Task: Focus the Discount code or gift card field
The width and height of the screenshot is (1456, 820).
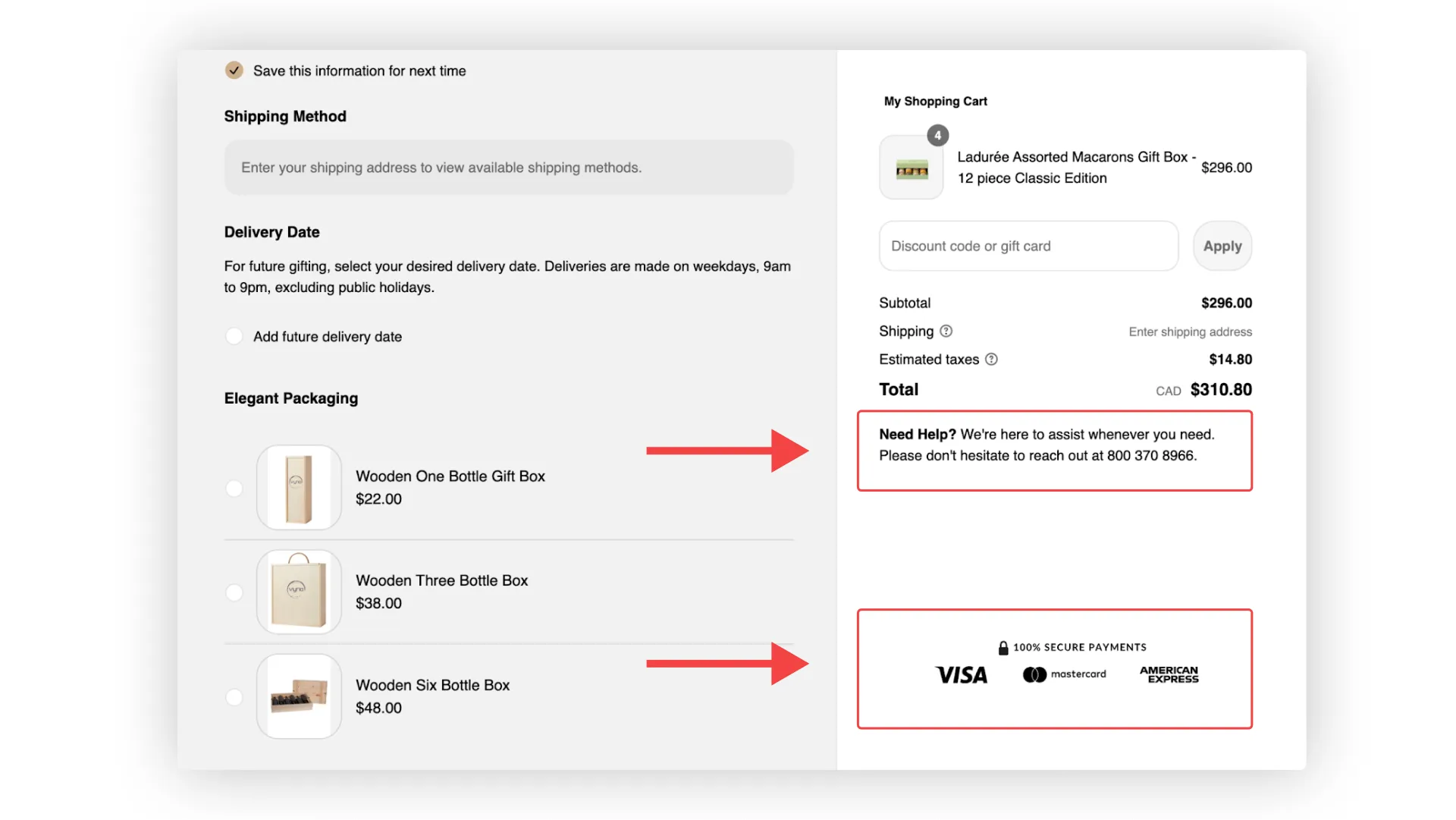Action: [x=1028, y=246]
